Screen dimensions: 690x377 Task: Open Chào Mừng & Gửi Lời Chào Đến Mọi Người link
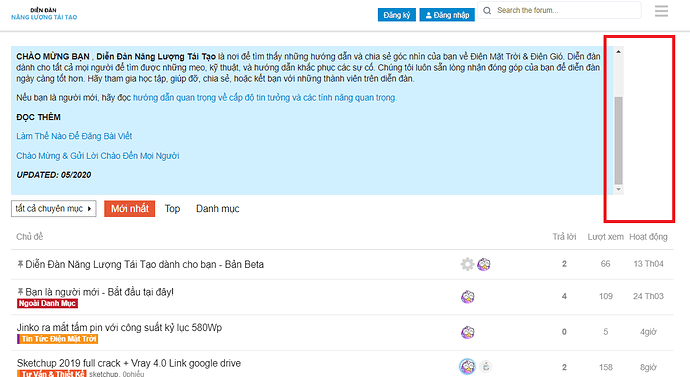point(98,156)
